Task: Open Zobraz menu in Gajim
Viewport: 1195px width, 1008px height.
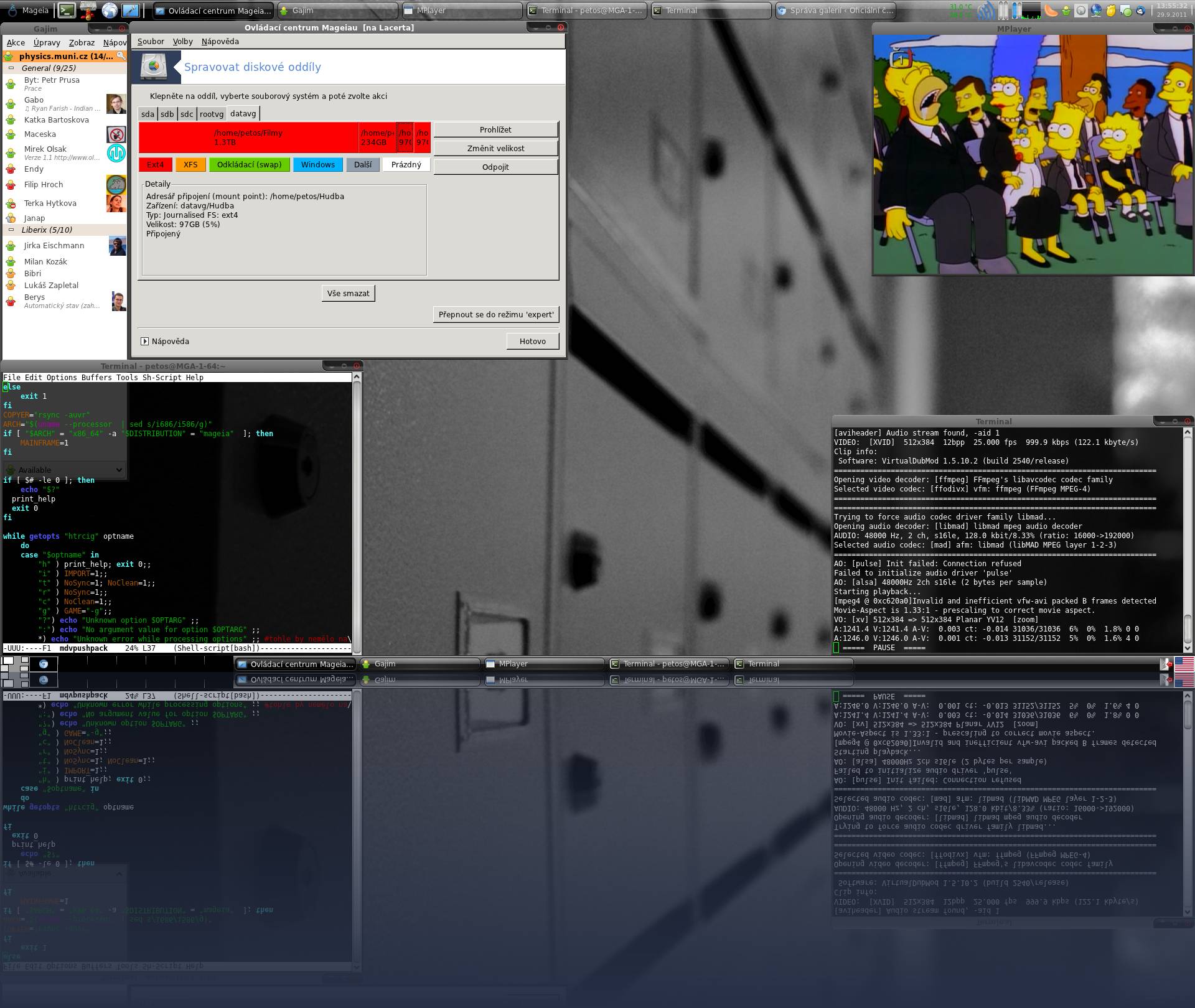Action: (82, 42)
